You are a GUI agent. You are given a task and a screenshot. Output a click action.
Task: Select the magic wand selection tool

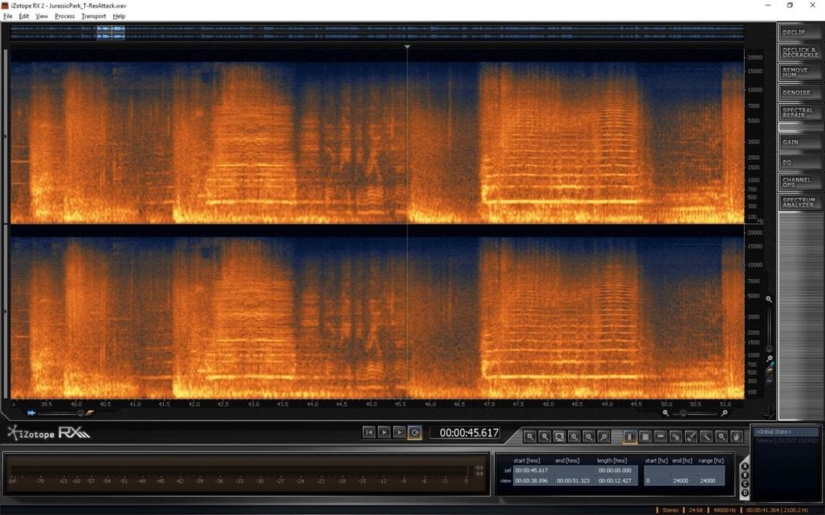tap(706, 437)
